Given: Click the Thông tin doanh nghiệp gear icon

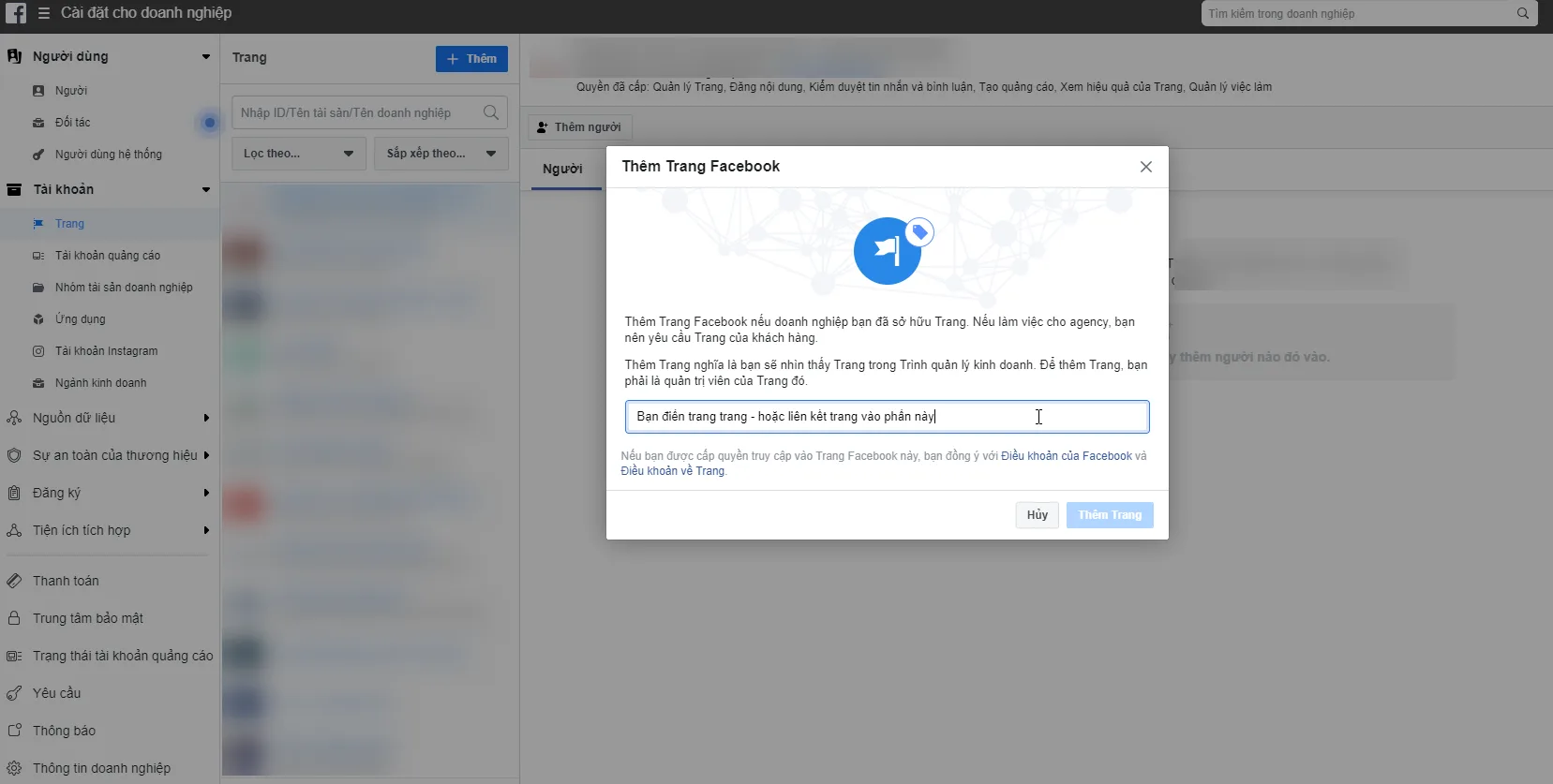Looking at the screenshot, I should 14,768.
